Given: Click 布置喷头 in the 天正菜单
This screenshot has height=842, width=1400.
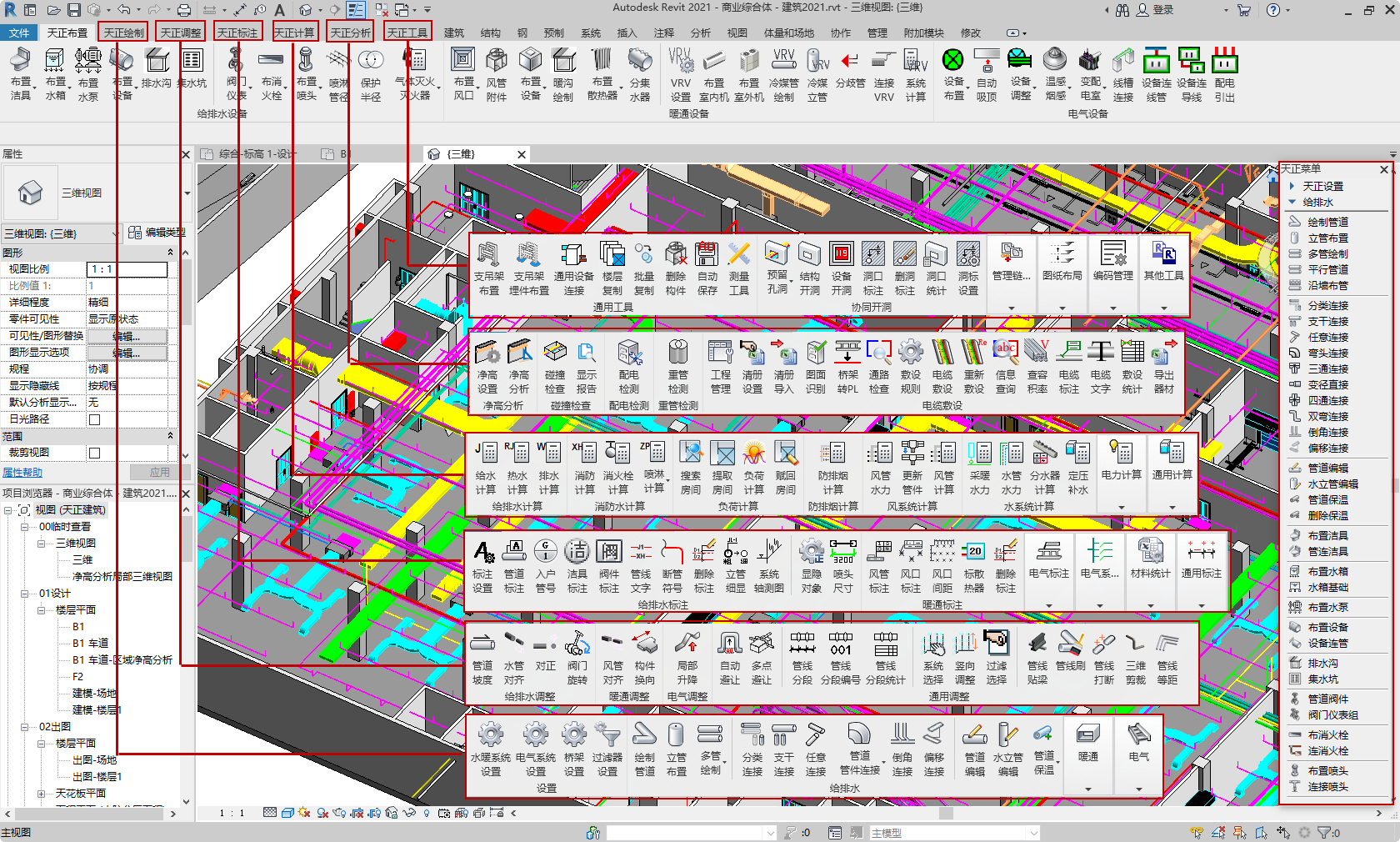Looking at the screenshot, I should point(1327,771).
